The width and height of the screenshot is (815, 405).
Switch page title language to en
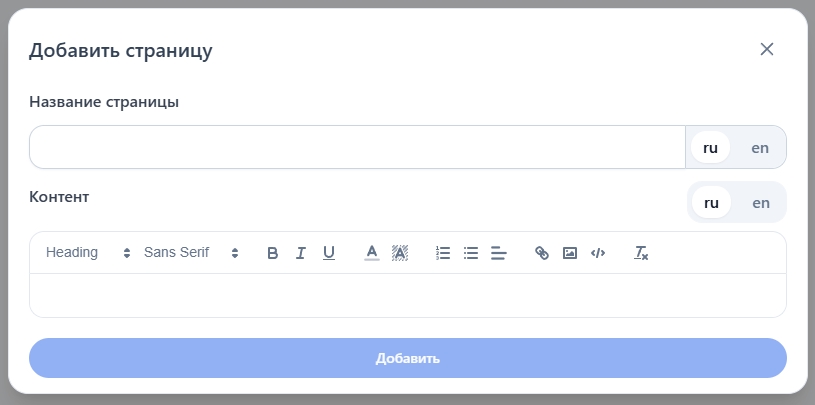(x=760, y=147)
